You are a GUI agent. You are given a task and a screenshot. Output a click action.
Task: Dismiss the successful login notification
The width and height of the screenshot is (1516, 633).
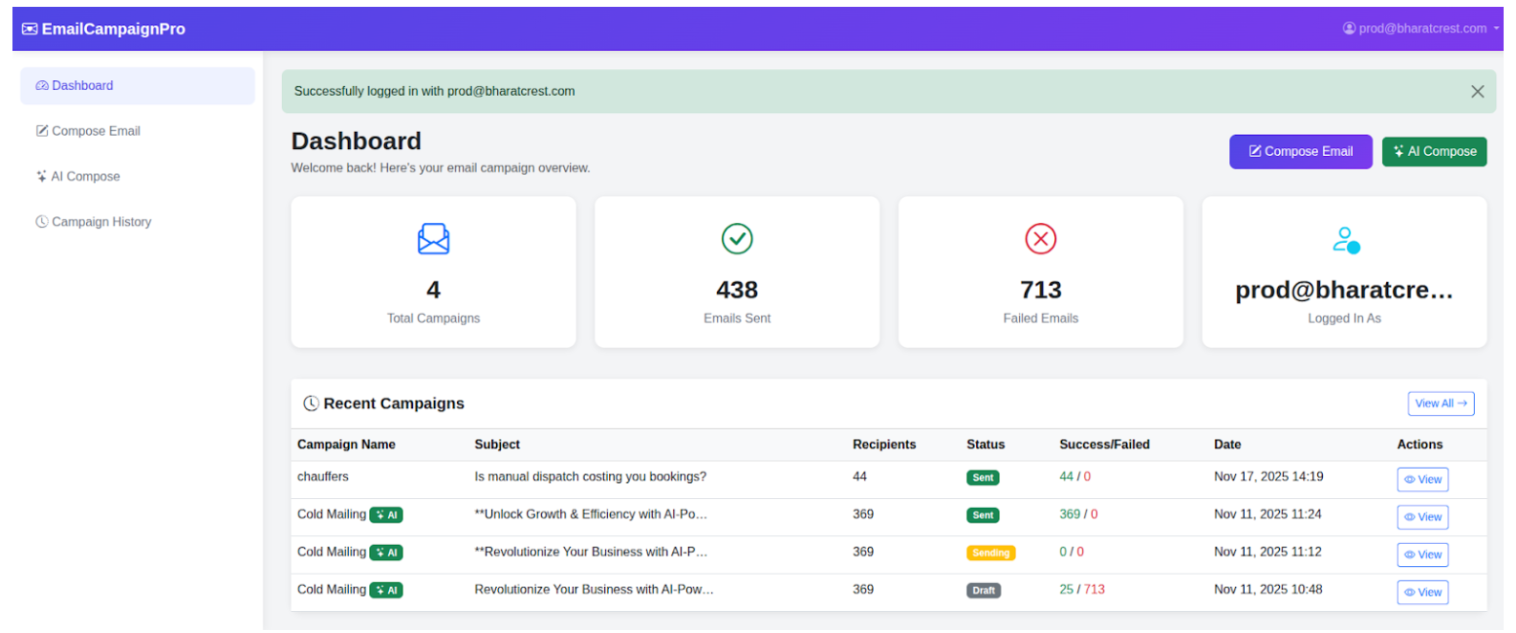[1477, 91]
